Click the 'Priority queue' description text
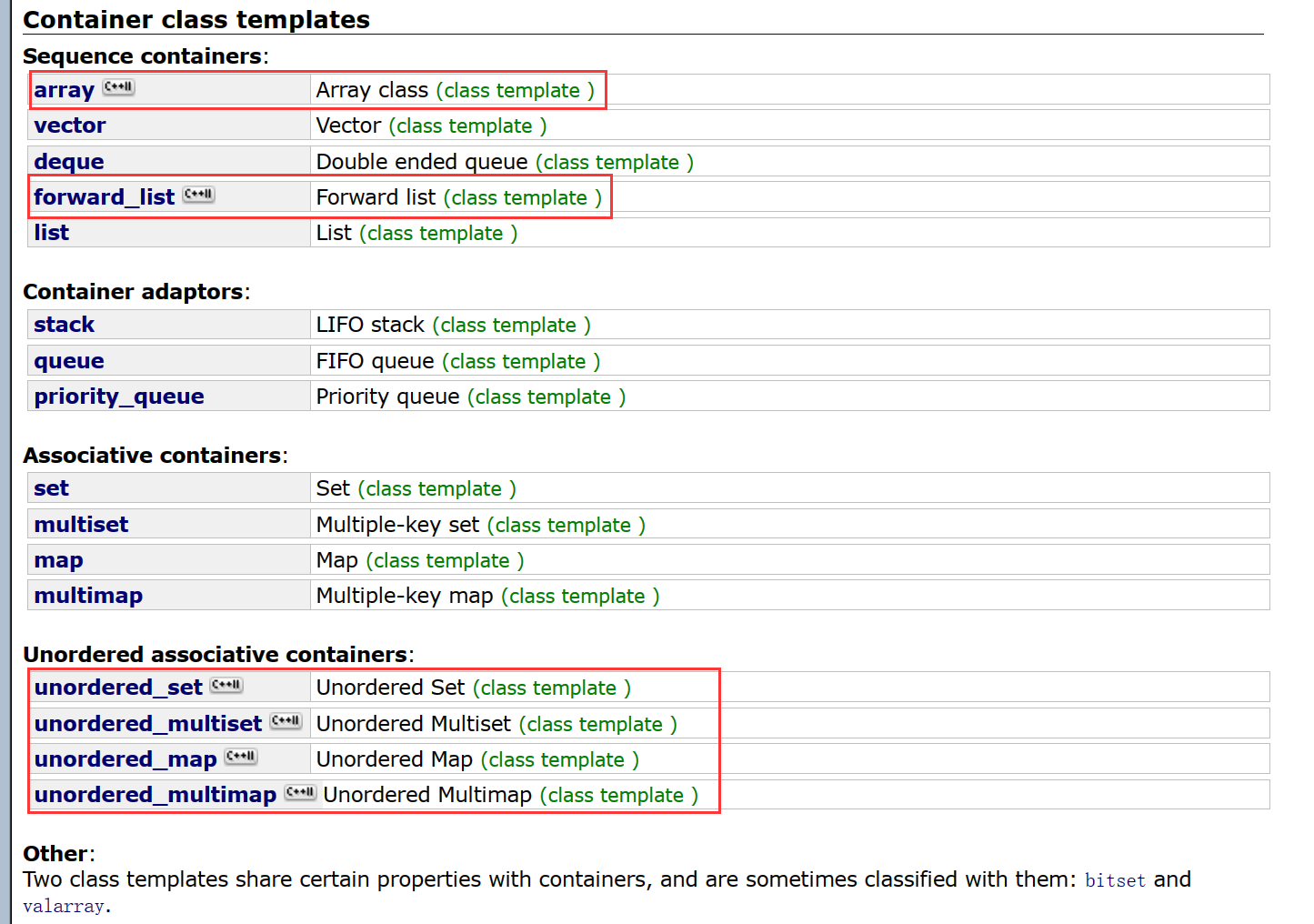 (388, 397)
